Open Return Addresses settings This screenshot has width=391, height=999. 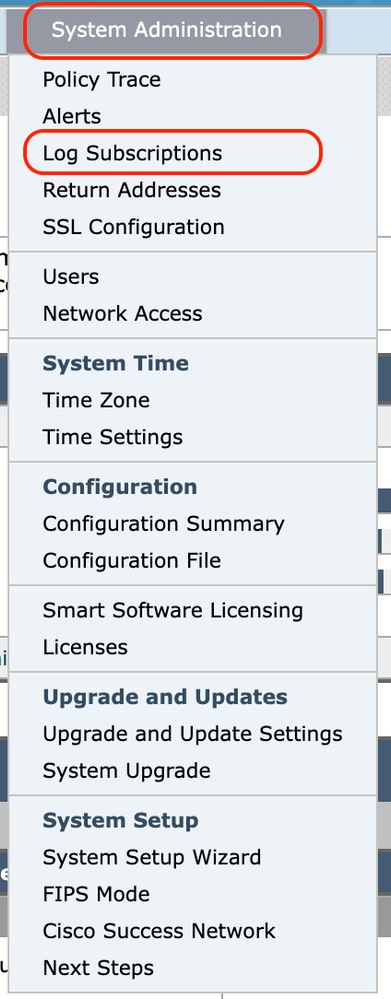[132, 190]
